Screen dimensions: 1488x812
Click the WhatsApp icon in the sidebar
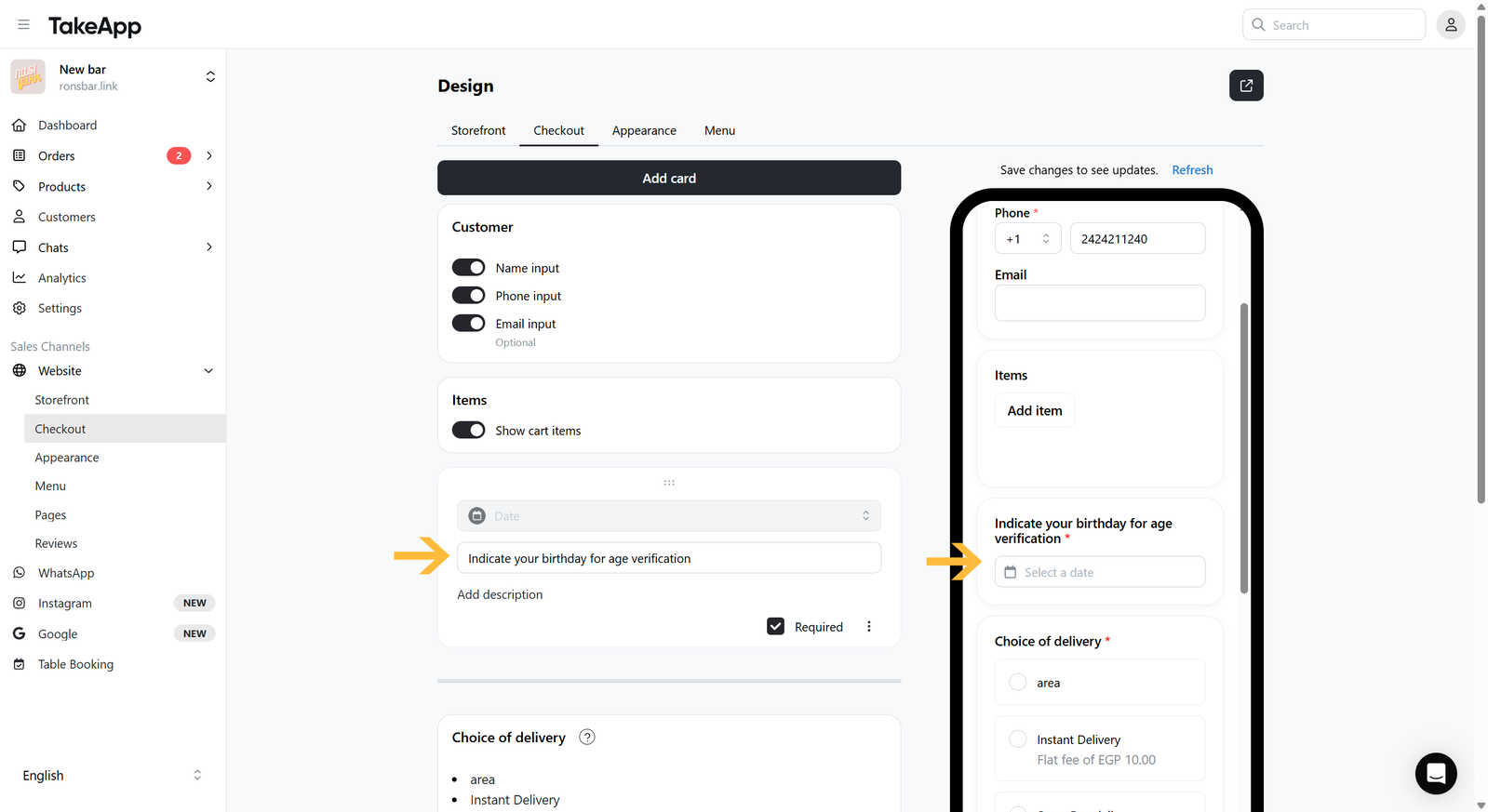[20, 573]
